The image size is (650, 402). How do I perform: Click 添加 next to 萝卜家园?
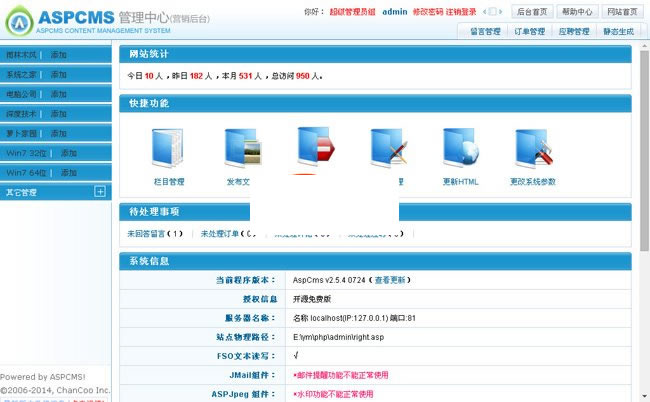coord(58,133)
